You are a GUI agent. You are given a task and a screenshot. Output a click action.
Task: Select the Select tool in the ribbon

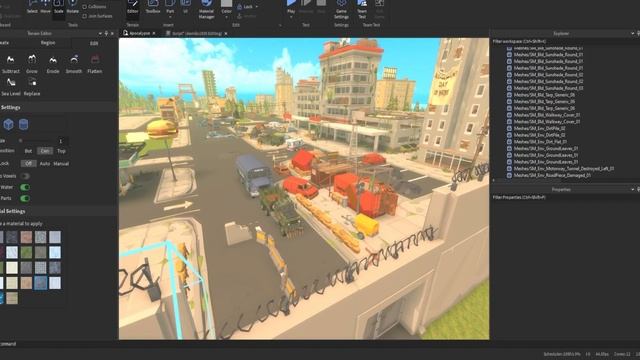(x=32, y=7)
